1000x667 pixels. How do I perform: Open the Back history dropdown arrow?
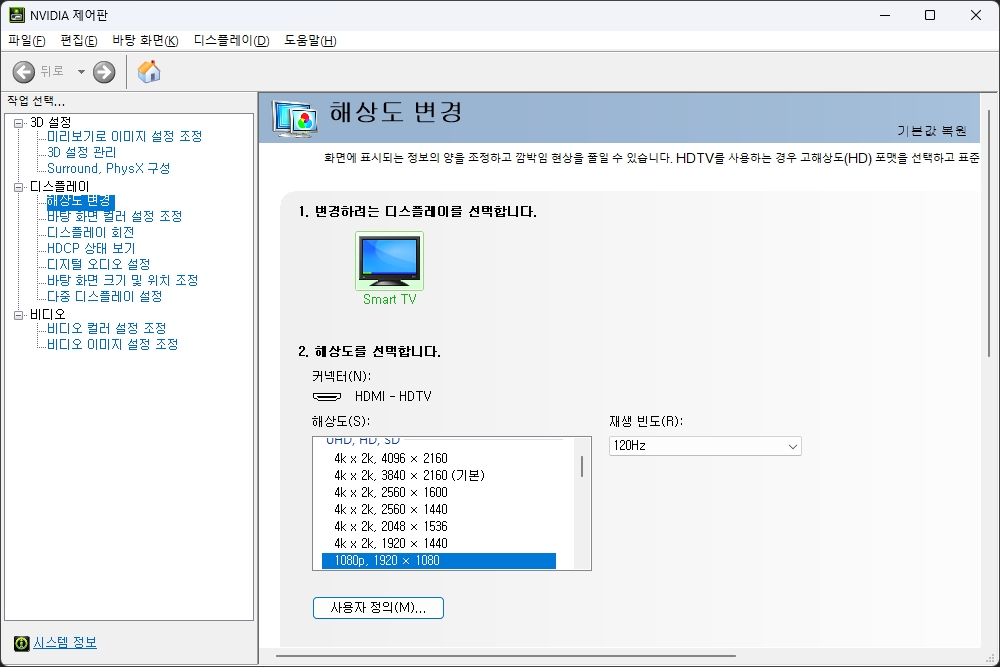point(81,71)
